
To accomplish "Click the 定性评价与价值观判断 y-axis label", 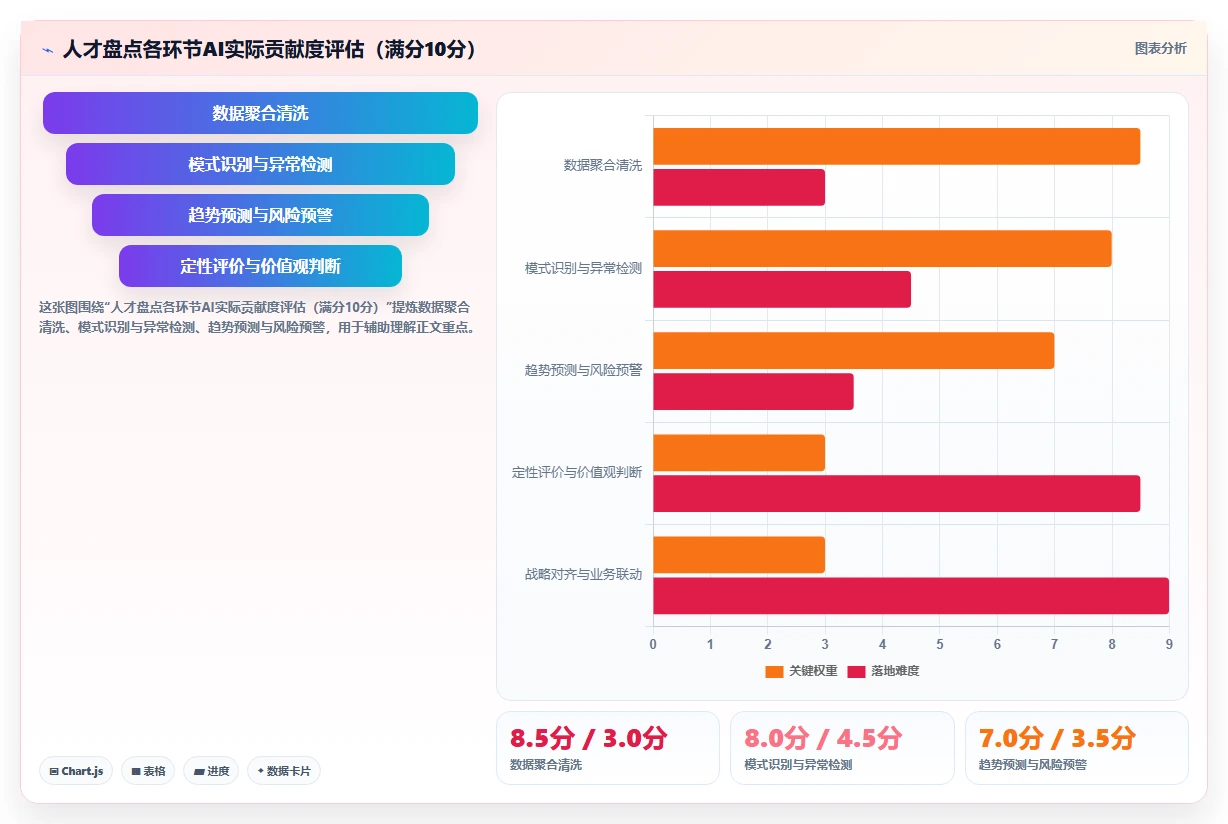I will click(577, 473).
